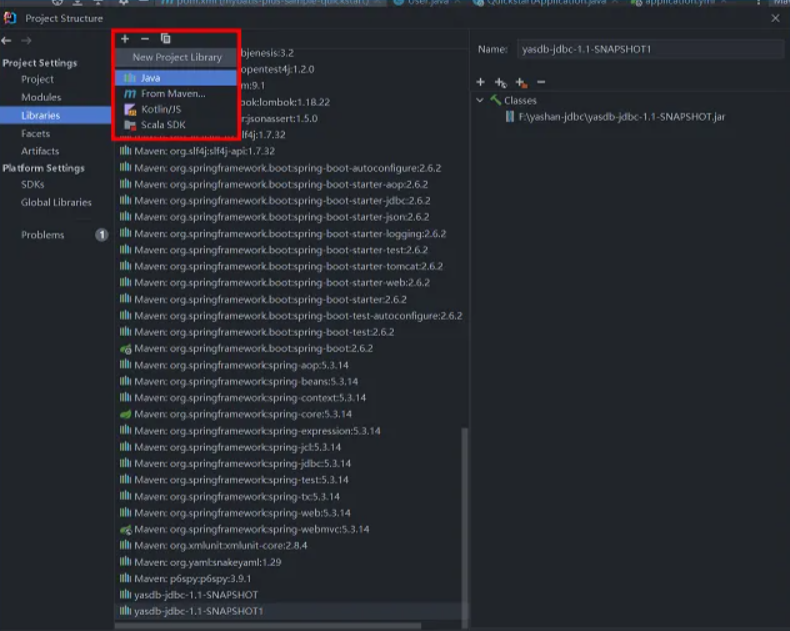Open Project settings page
This screenshot has width=790, height=631.
37,79
